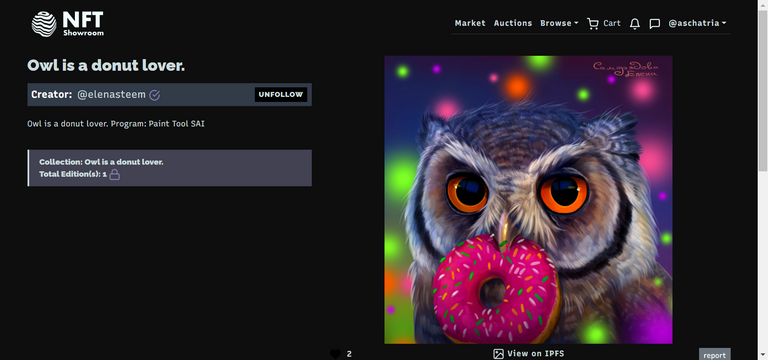
Task: Open the @aschatria account dropdown
Action: (697, 23)
